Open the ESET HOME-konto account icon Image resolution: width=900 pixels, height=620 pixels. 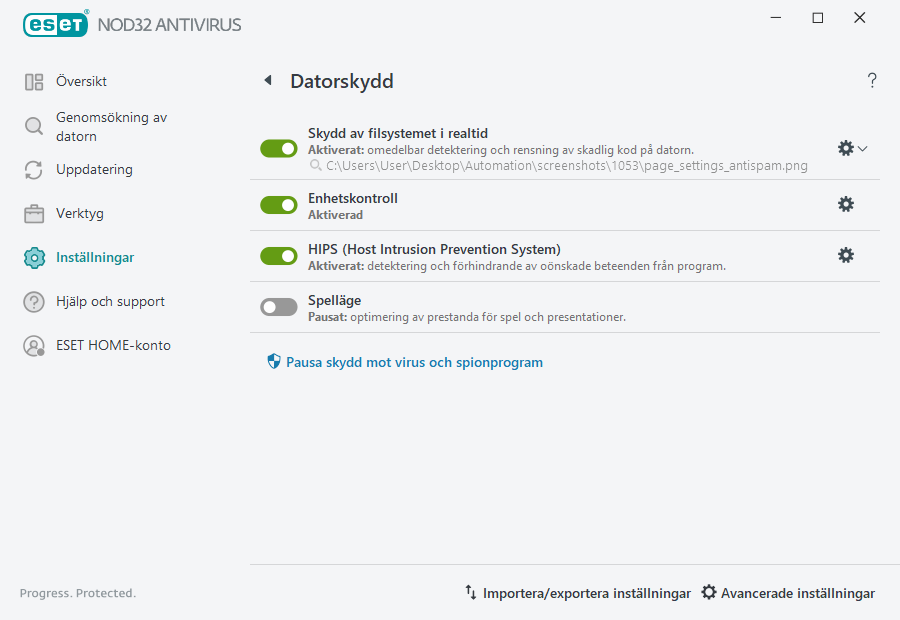34,345
